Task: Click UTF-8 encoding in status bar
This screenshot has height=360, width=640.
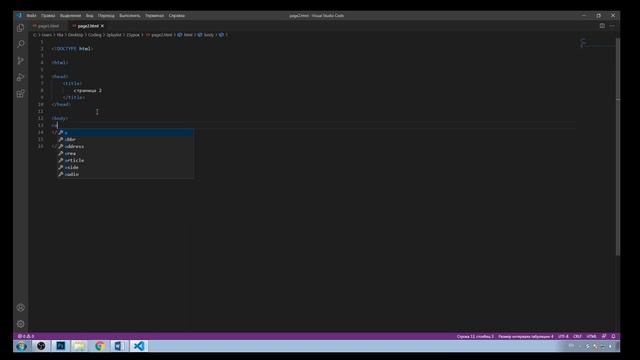Action: (563, 336)
